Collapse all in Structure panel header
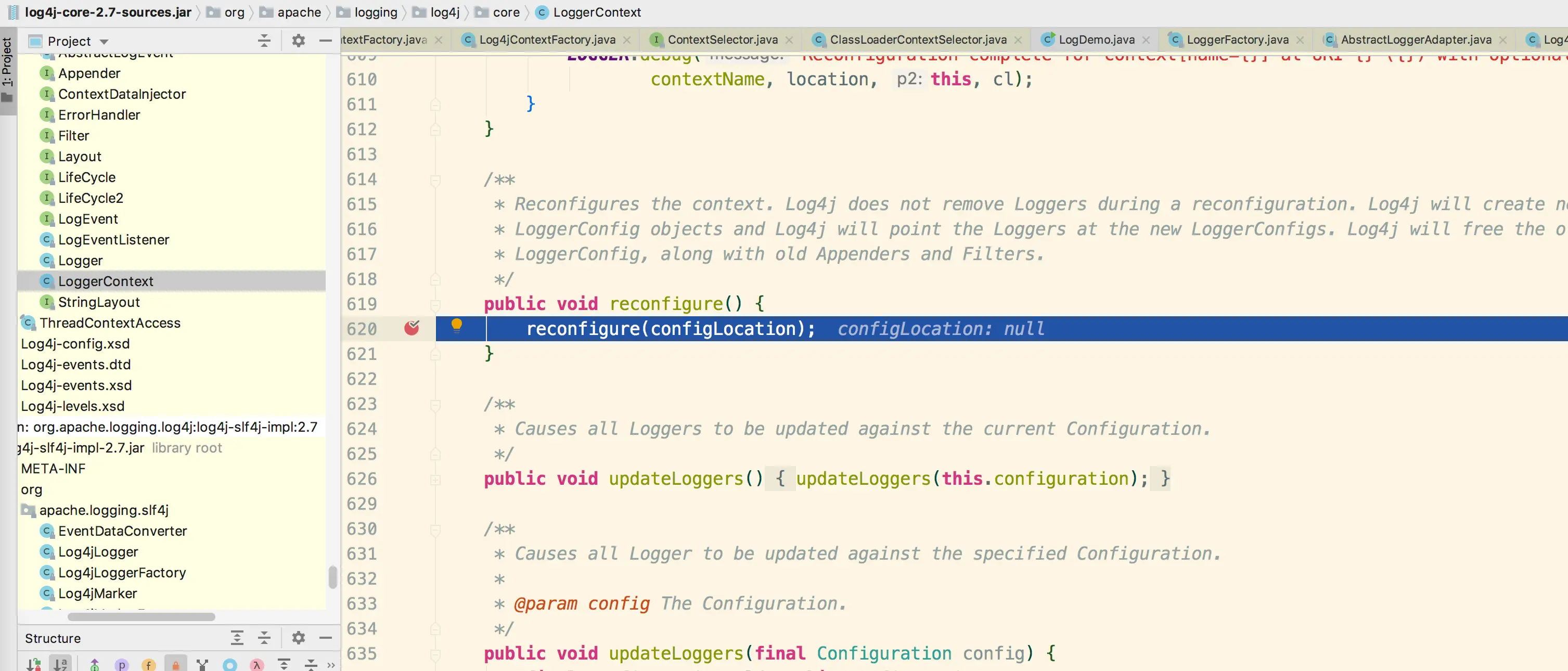1568x671 pixels. tap(264, 638)
